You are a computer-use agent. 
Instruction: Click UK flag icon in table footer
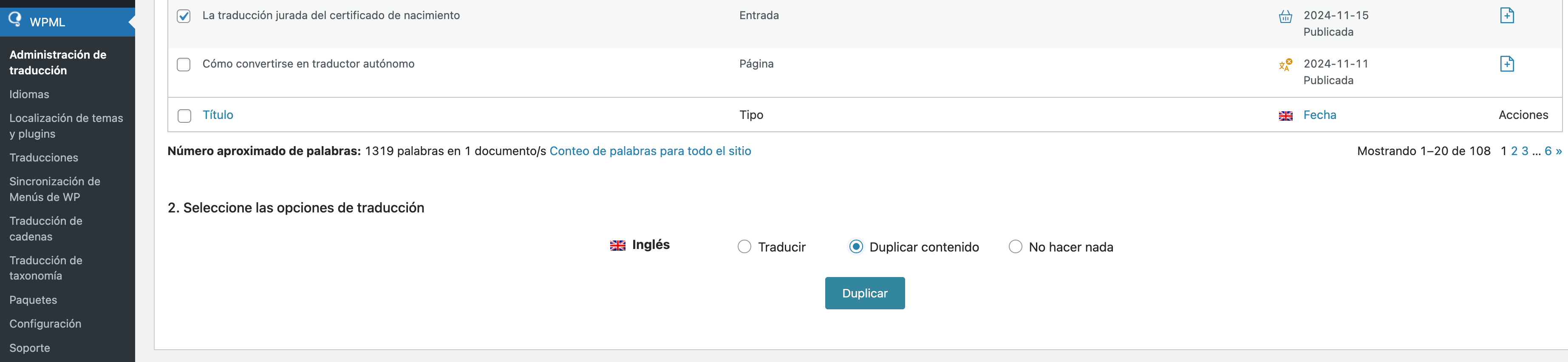tap(1285, 116)
